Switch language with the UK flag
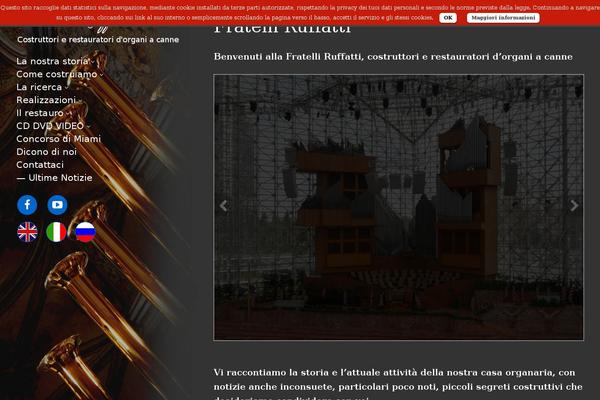Viewport: 600px width, 400px height. [27, 232]
